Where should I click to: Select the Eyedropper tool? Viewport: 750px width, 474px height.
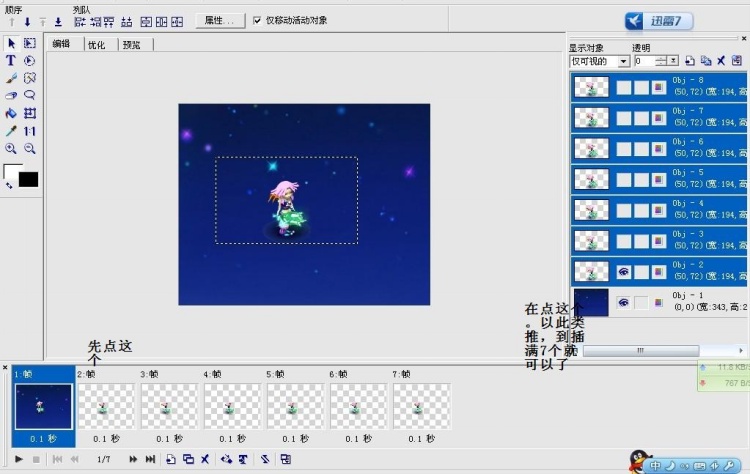point(11,131)
